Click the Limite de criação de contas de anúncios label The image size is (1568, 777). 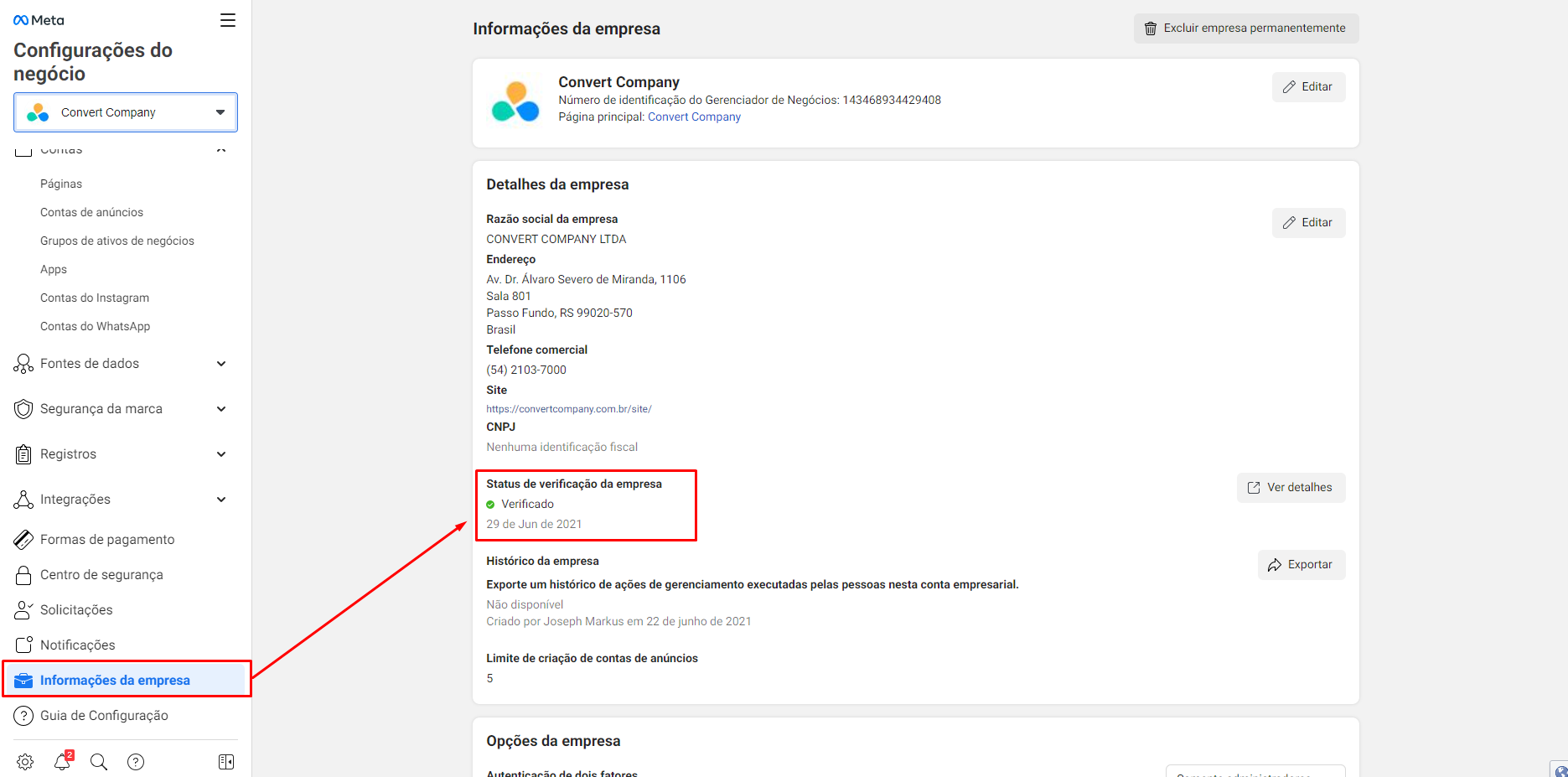592,659
